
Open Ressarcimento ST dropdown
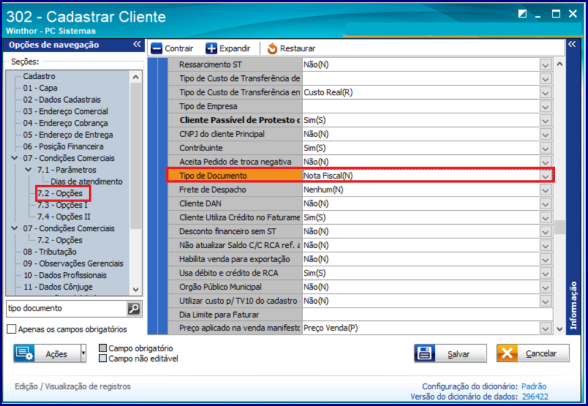[x=546, y=65]
